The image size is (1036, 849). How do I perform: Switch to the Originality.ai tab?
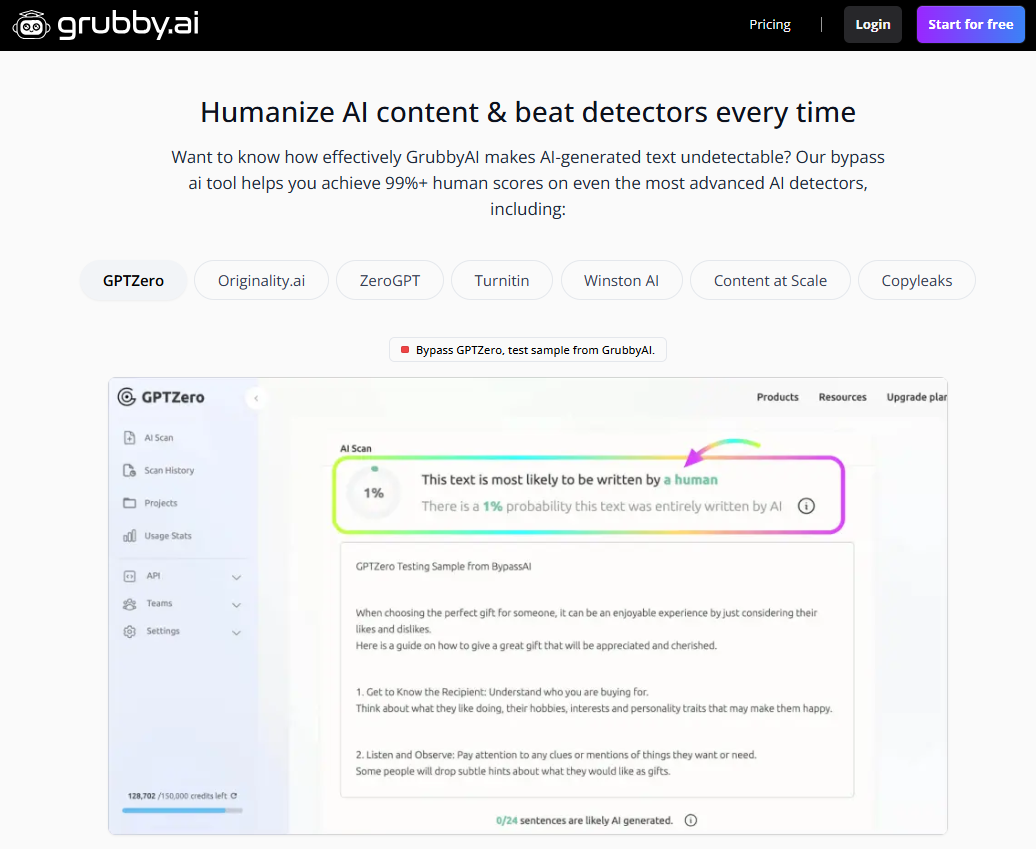(x=262, y=281)
